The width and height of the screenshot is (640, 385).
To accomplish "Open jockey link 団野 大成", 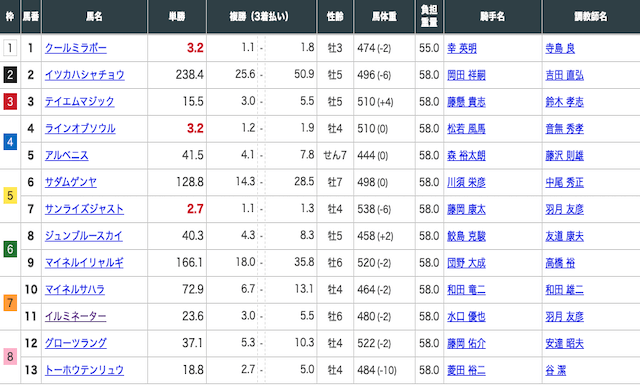I will pyautogui.click(x=466, y=263).
